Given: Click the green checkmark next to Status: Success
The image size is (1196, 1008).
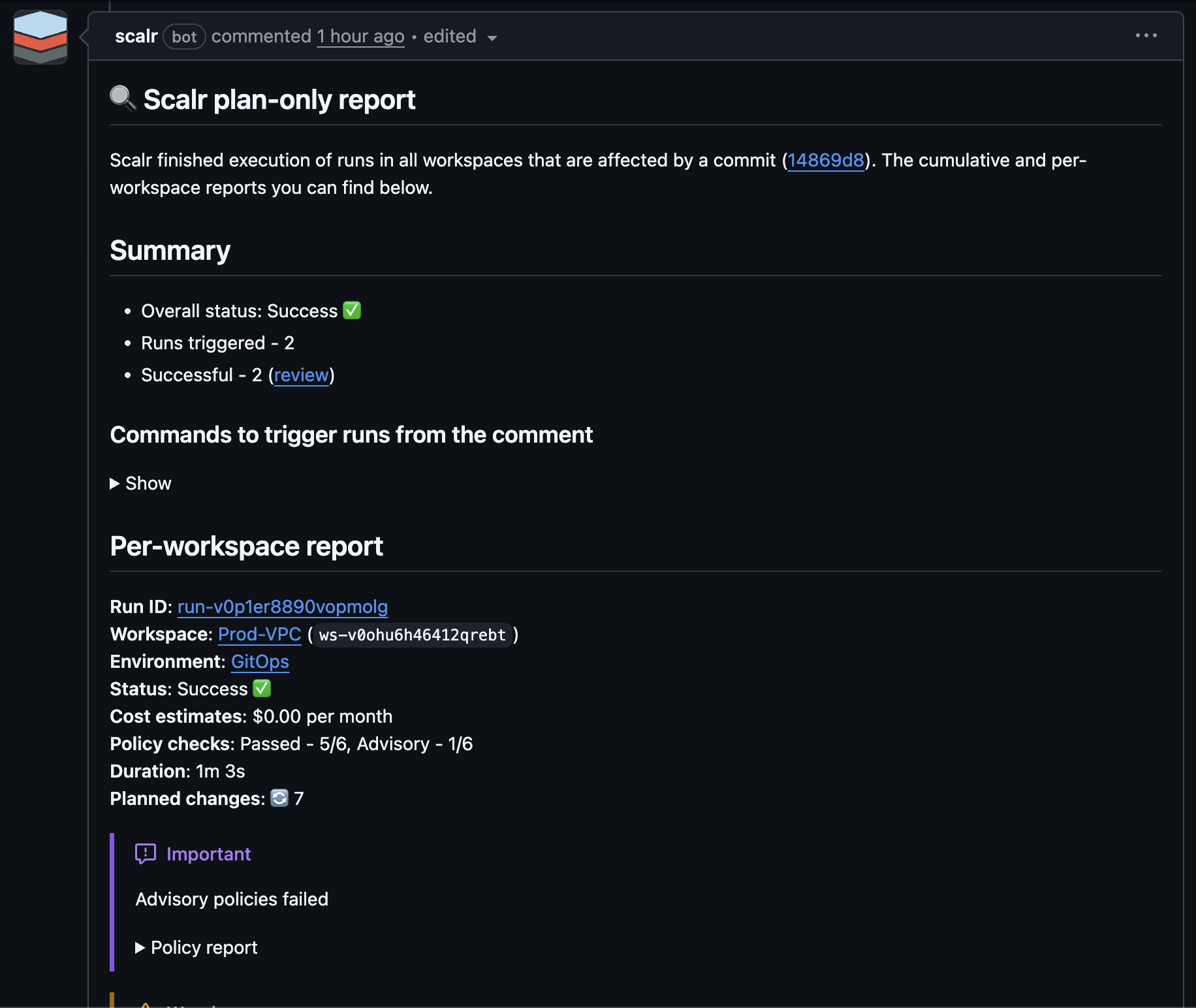Looking at the screenshot, I should (x=262, y=688).
